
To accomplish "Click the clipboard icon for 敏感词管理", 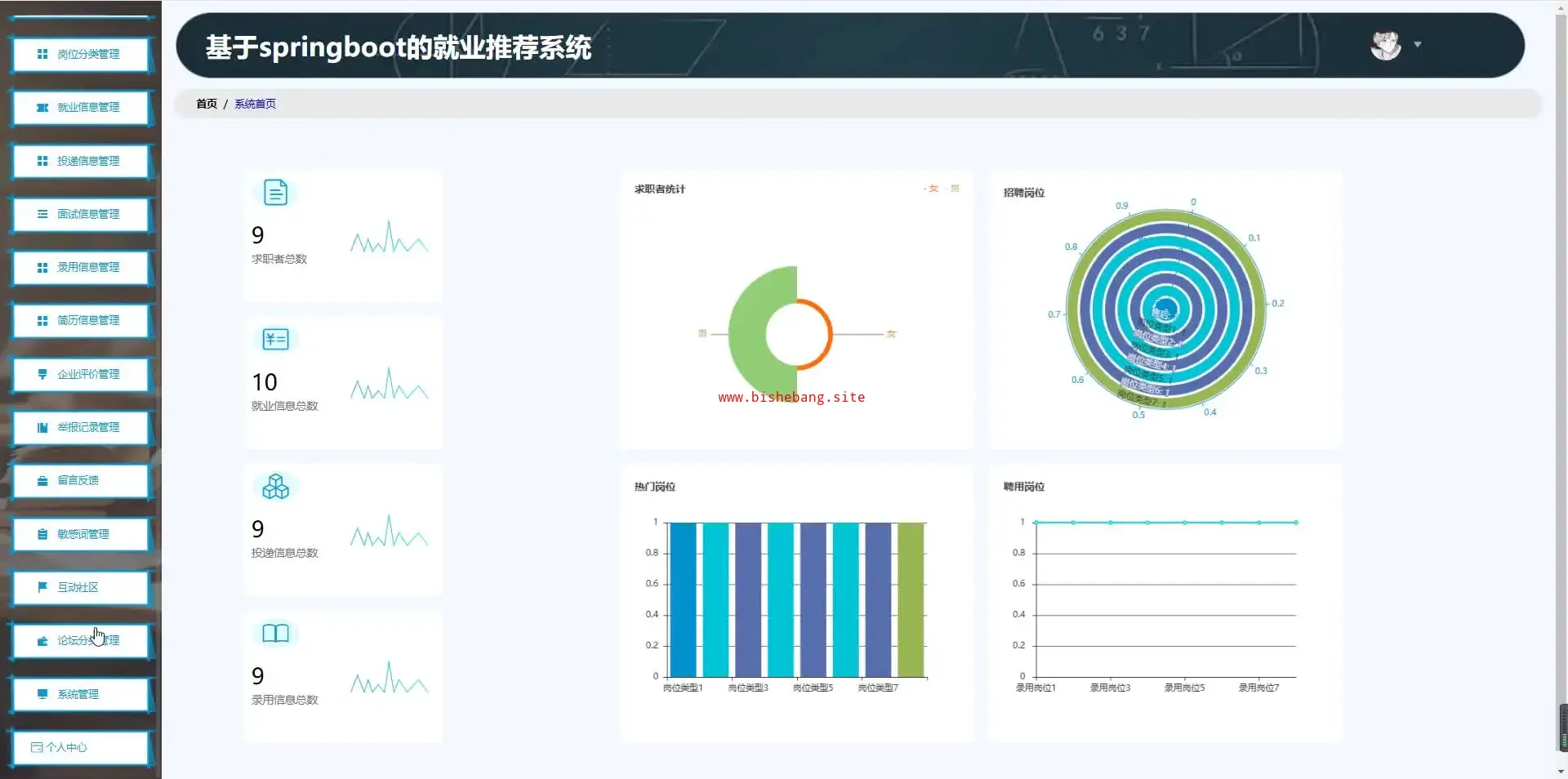I will 42,534.
